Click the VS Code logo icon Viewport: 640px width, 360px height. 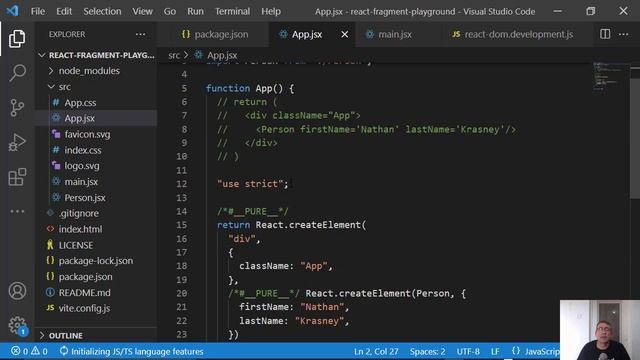pyautogui.click(x=12, y=11)
